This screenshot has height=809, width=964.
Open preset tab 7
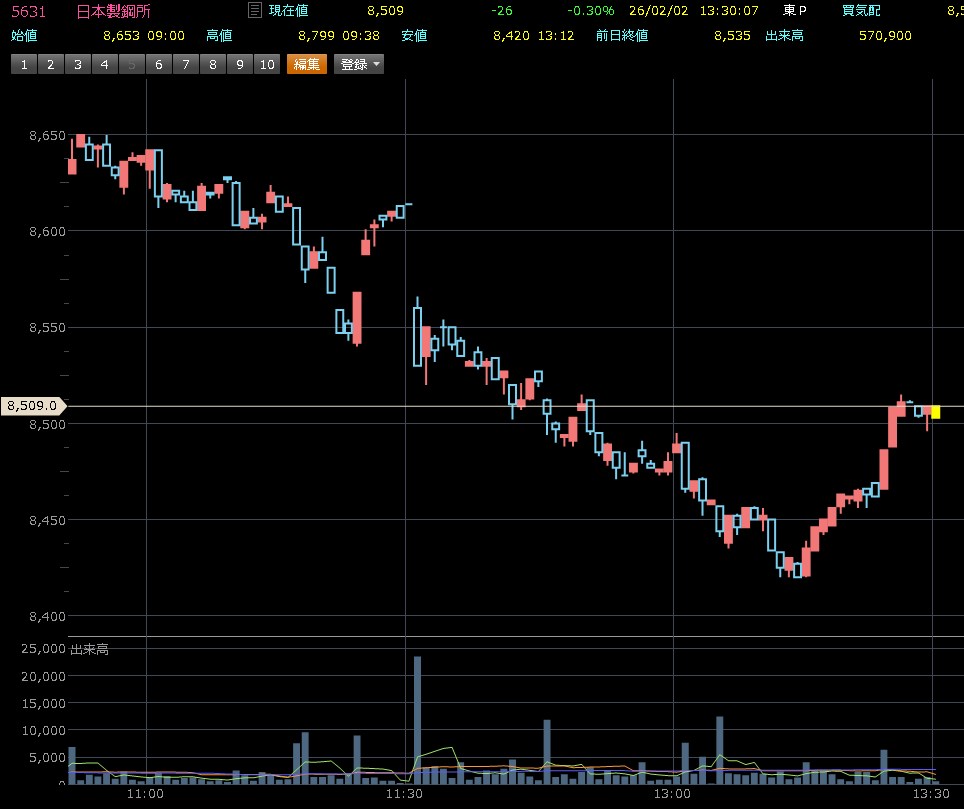(186, 65)
